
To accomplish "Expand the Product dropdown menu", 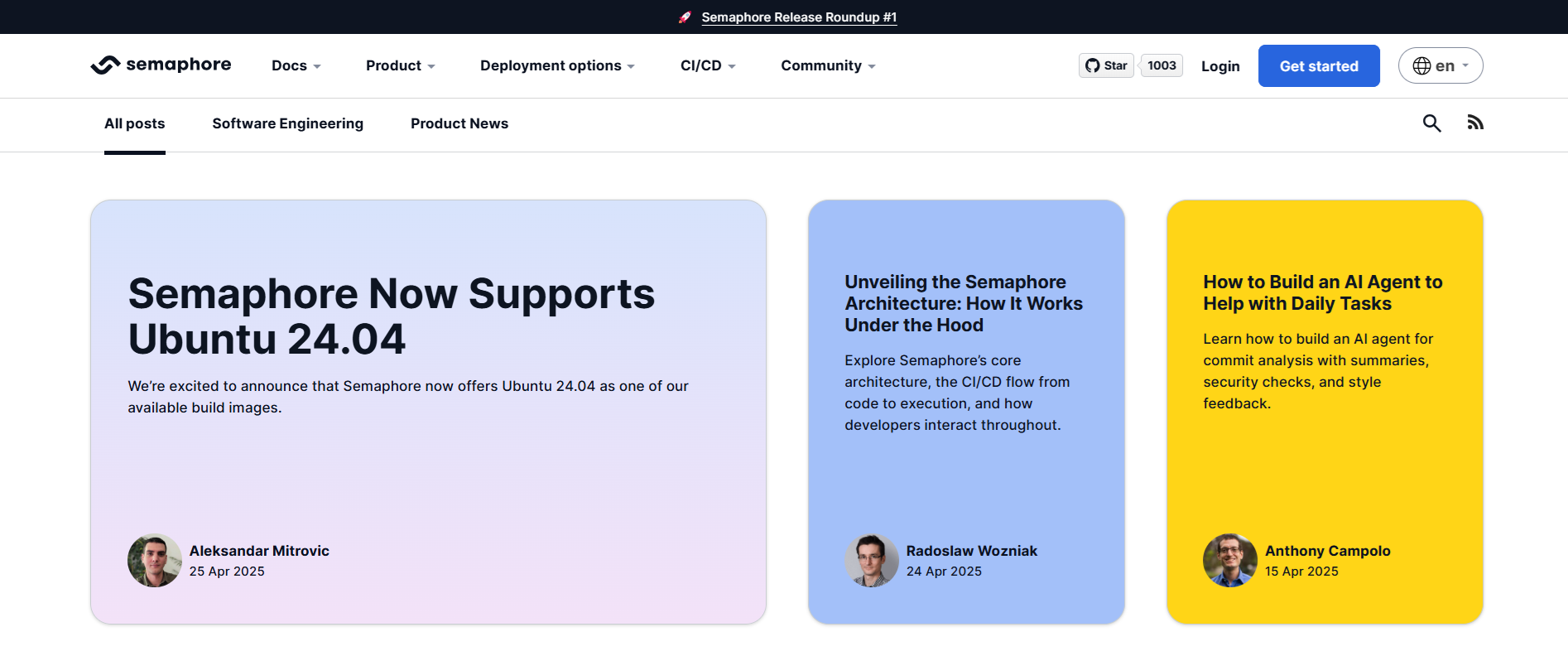I will pos(400,65).
